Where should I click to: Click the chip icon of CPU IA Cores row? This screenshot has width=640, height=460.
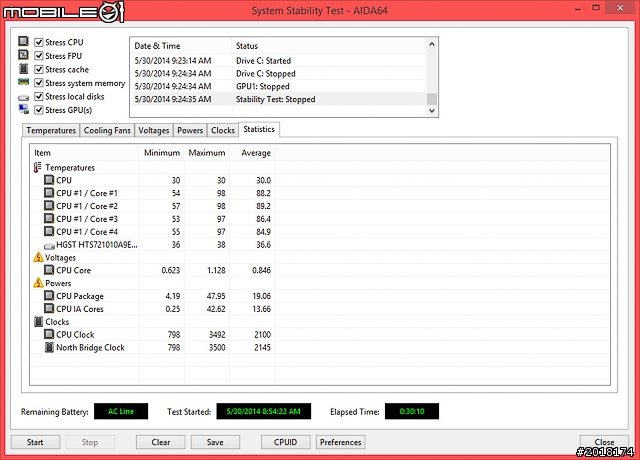coord(49,308)
